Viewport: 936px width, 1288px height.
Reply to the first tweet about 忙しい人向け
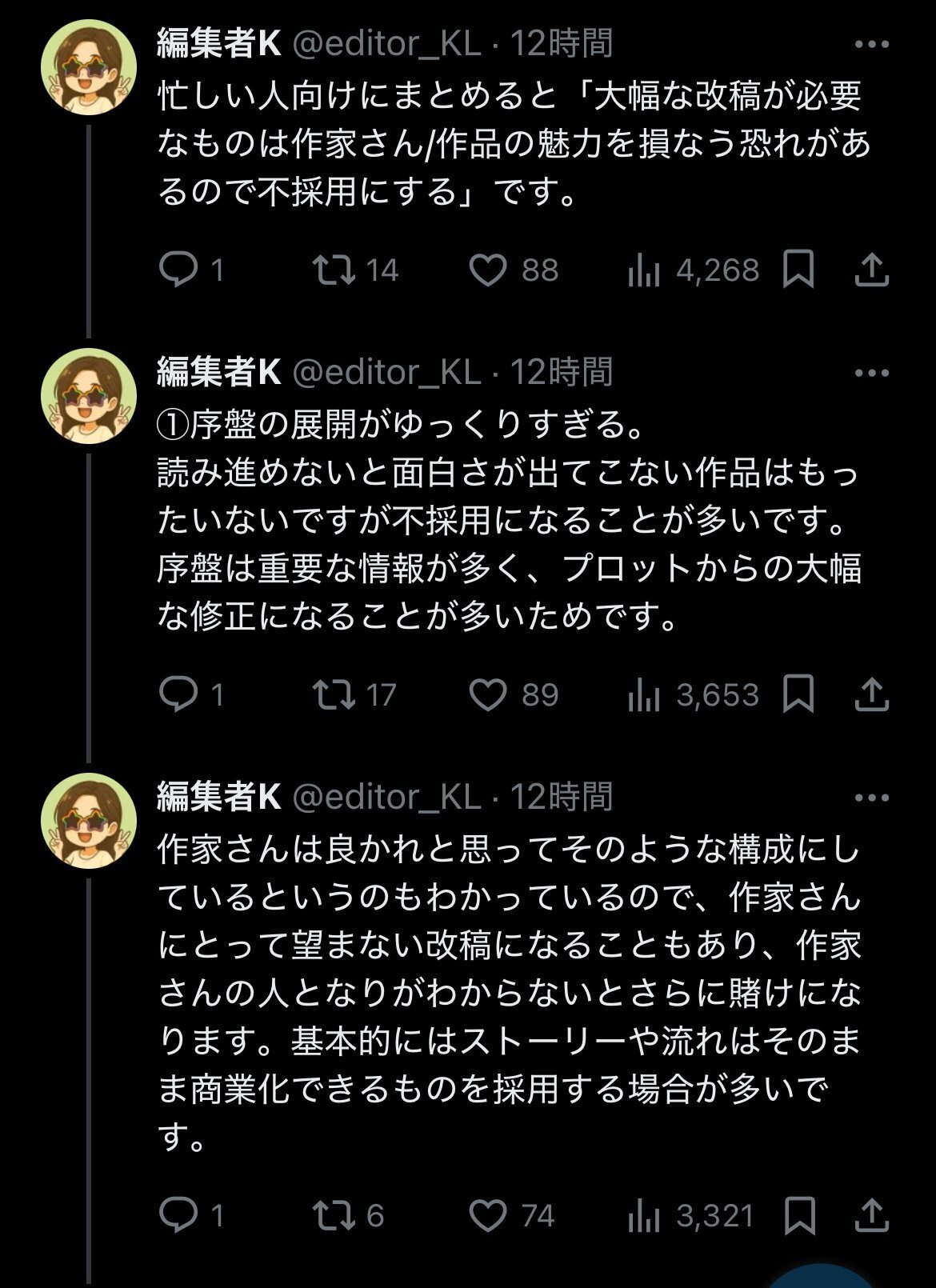coord(178,270)
